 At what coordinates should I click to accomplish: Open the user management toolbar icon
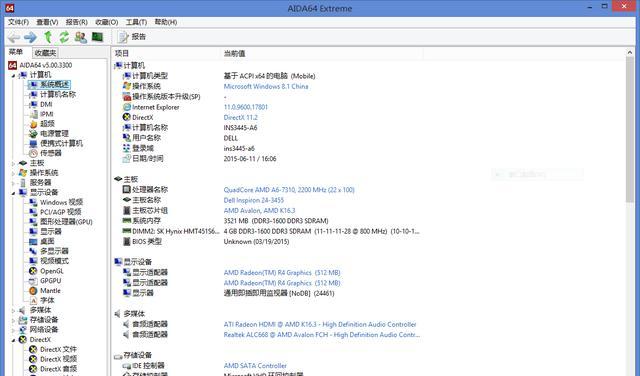(81, 37)
